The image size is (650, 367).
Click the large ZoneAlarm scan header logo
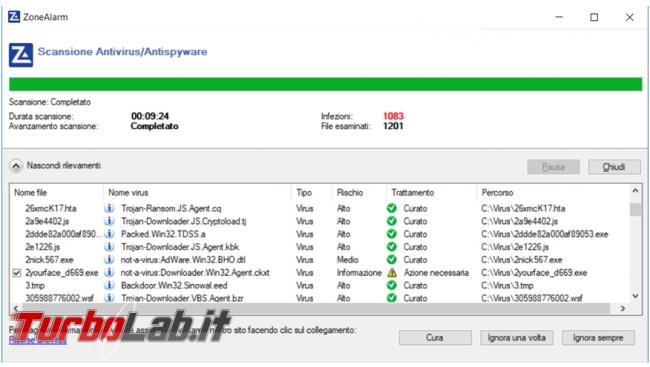click(x=21, y=55)
